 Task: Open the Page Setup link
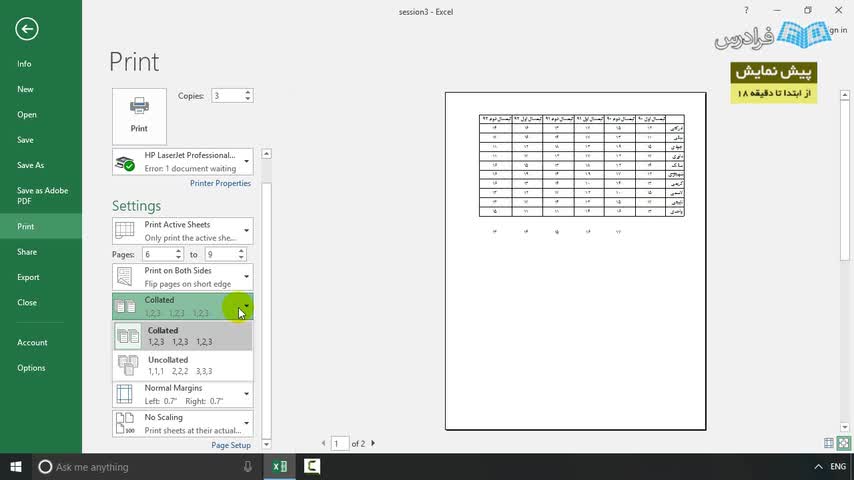[231, 445]
